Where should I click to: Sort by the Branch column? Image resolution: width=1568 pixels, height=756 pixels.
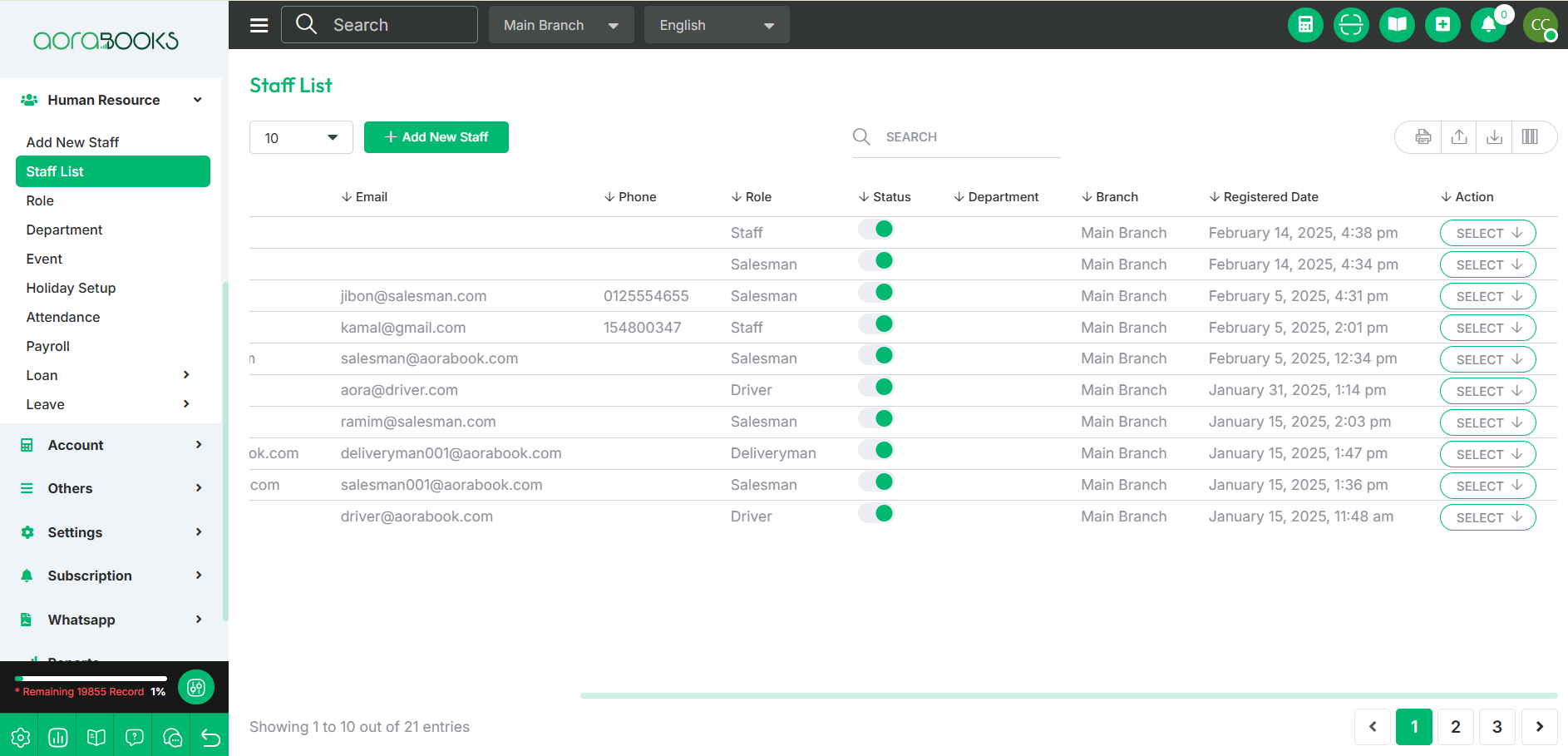[1110, 197]
